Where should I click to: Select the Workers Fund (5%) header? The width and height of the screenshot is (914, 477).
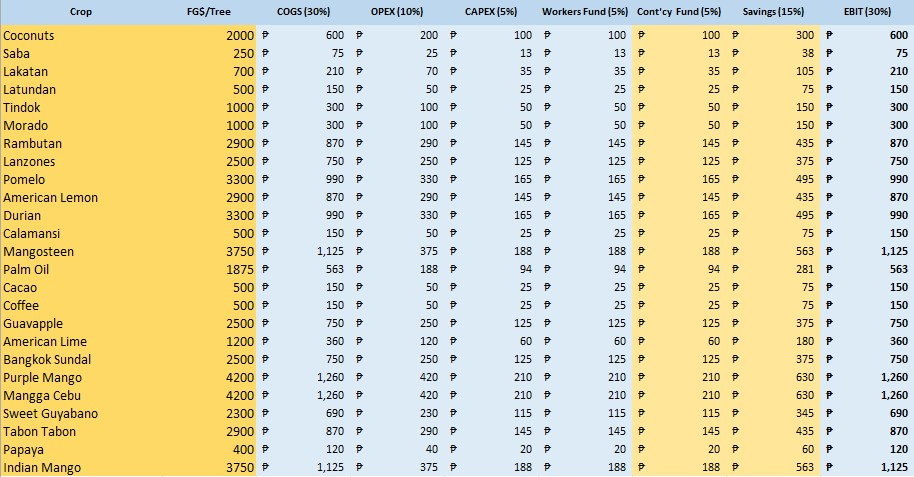point(585,12)
